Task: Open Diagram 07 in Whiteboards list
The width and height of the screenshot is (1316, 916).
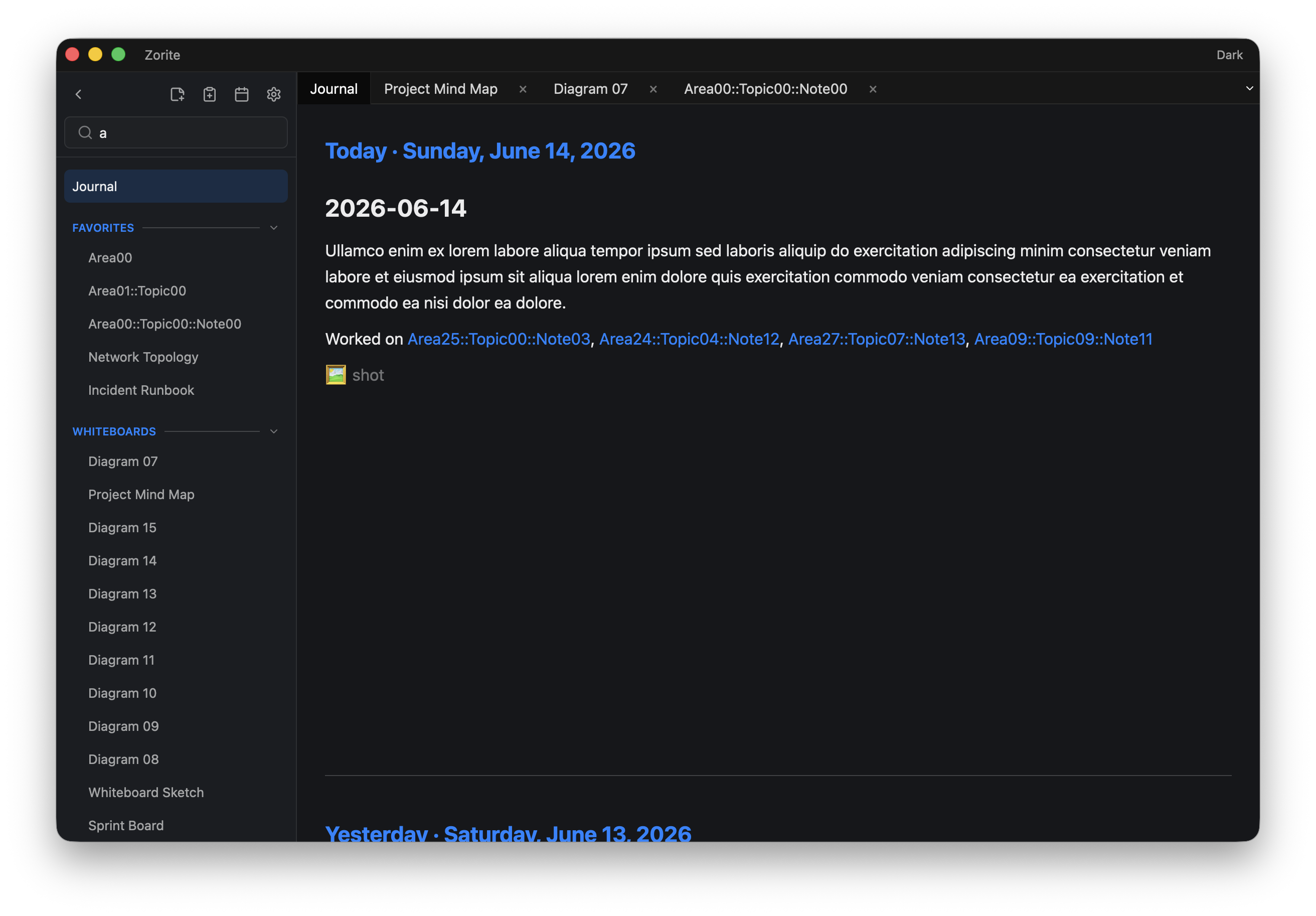Action: tap(123, 462)
